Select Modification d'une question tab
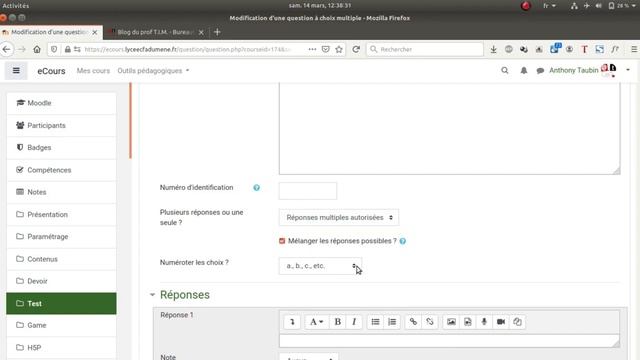 (x=49, y=32)
